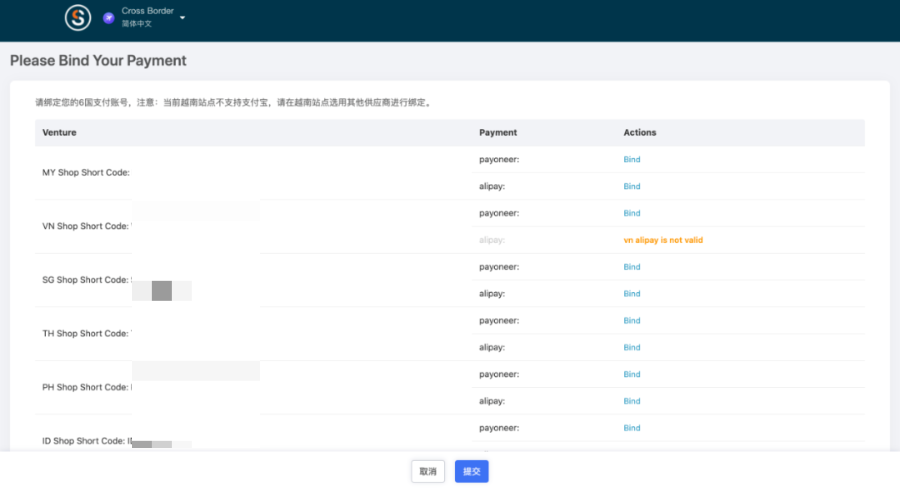Click 'payoneer:' label in TH row
The width and height of the screenshot is (900, 491).
pyautogui.click(x=499, y=320)
